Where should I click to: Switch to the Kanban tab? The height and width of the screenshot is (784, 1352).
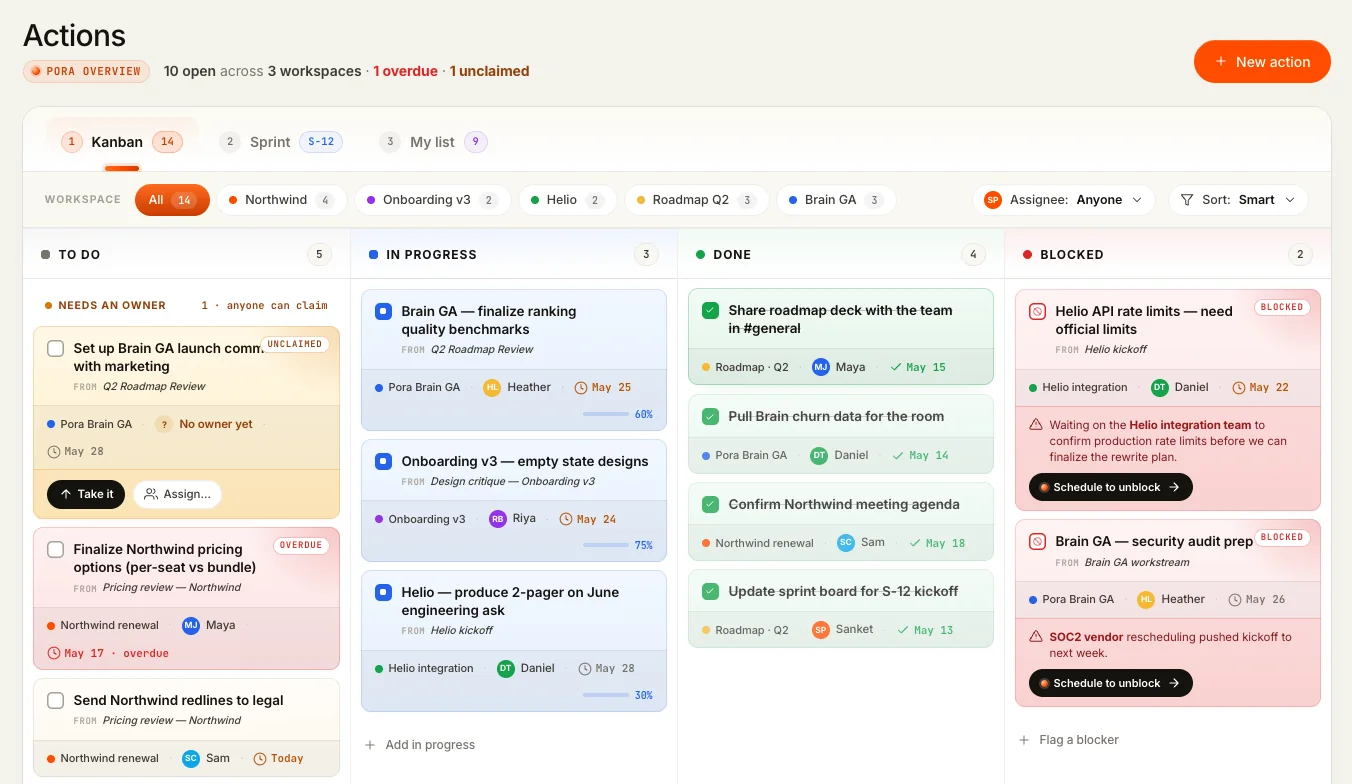pyautogui.click(x=122, y=142)
